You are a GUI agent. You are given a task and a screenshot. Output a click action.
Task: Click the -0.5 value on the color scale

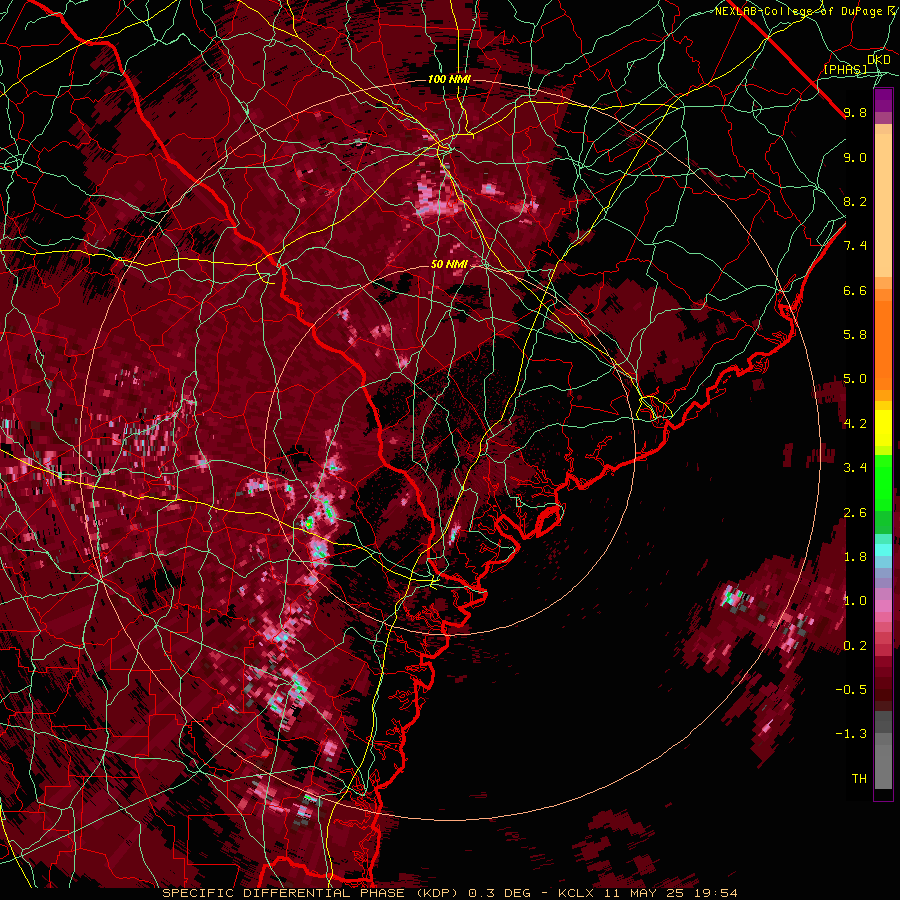pyautogui.click(x=851, y=690)
